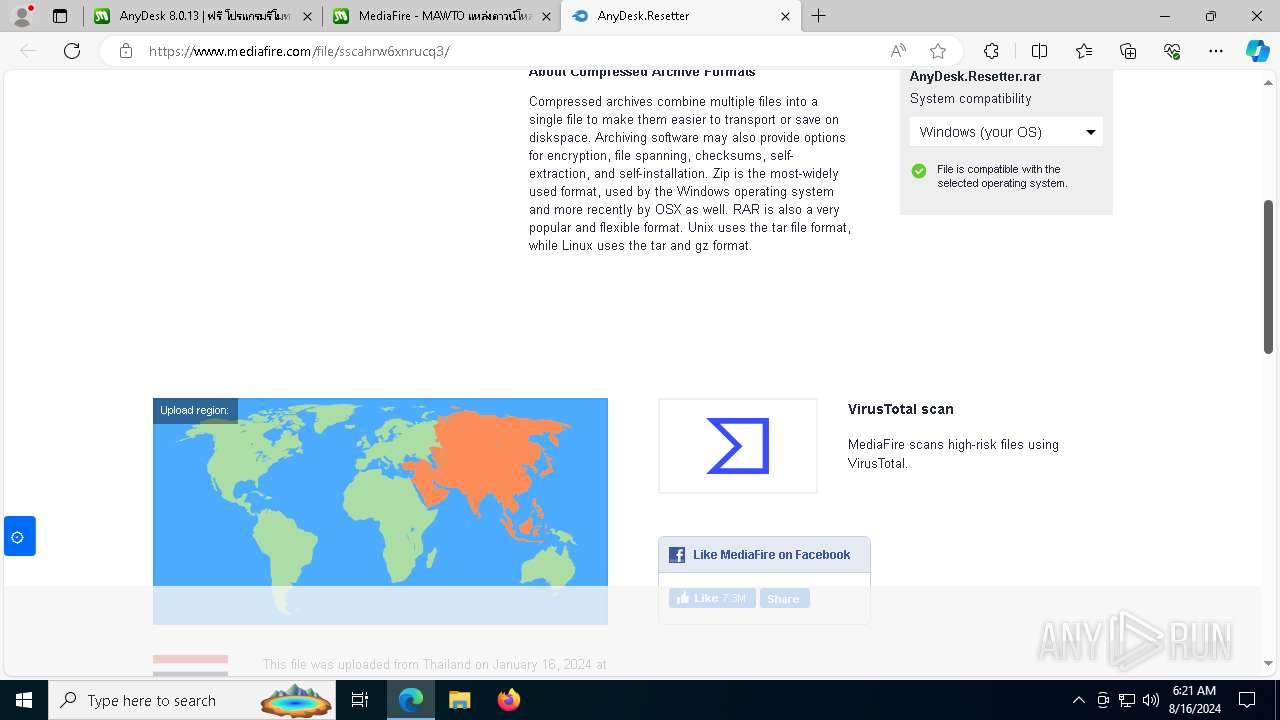Click the mediafire.com address bar
1280x720 pixels.
510,51
